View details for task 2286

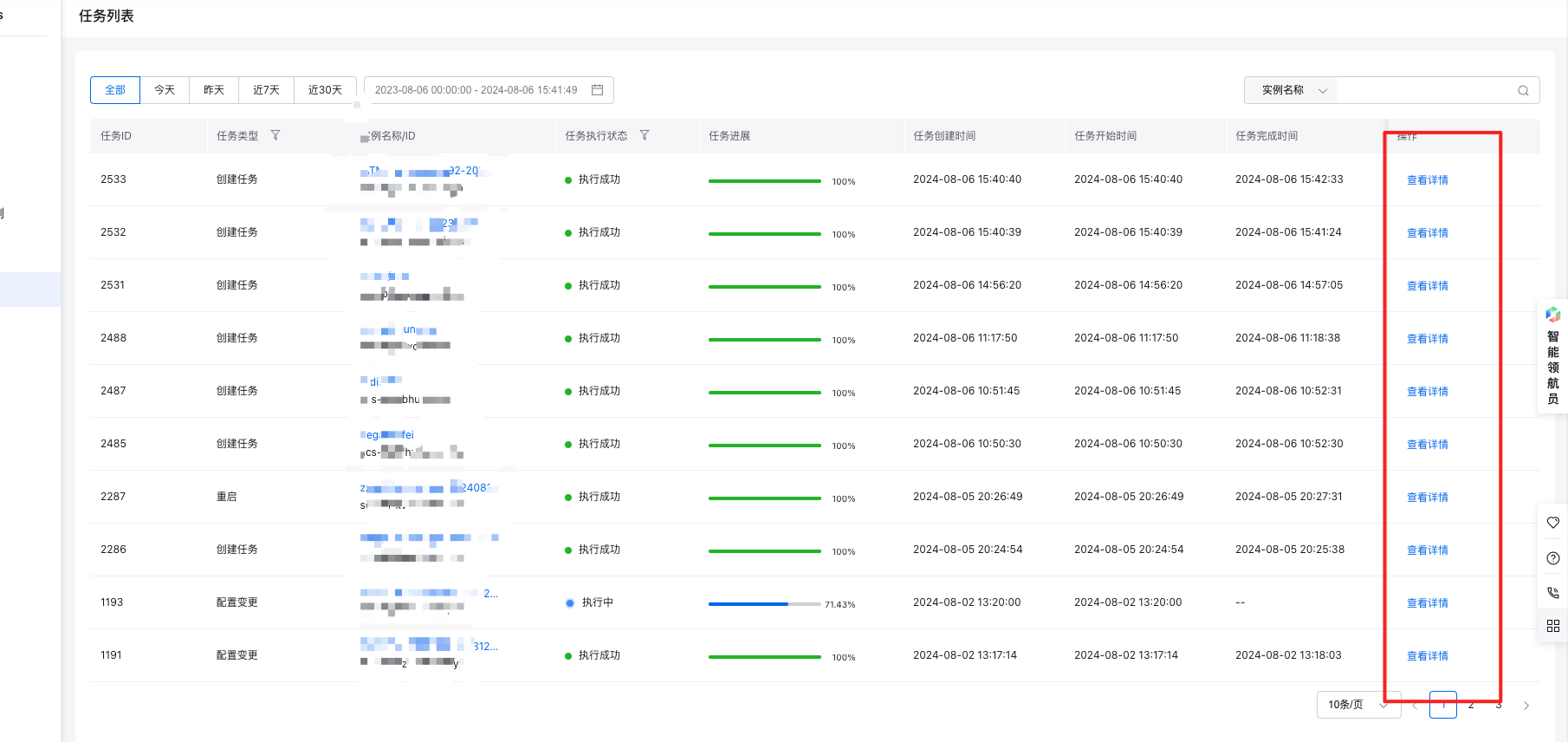(1427, 550)
